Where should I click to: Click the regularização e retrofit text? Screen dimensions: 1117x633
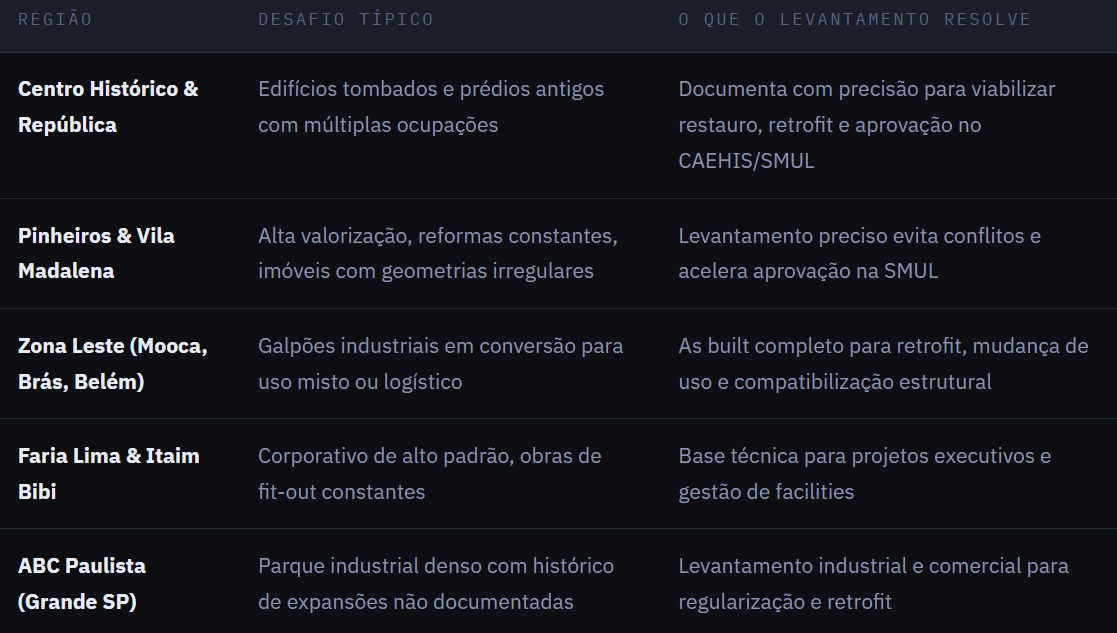(x=785, y=602)
